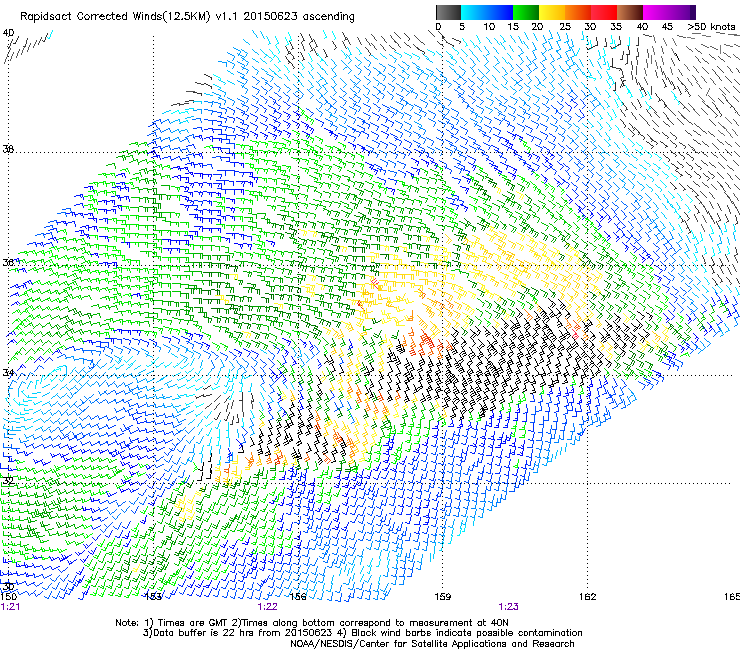
Task: Click the "Note: 1) Times are GMT" line
Action: click(311, 623)
